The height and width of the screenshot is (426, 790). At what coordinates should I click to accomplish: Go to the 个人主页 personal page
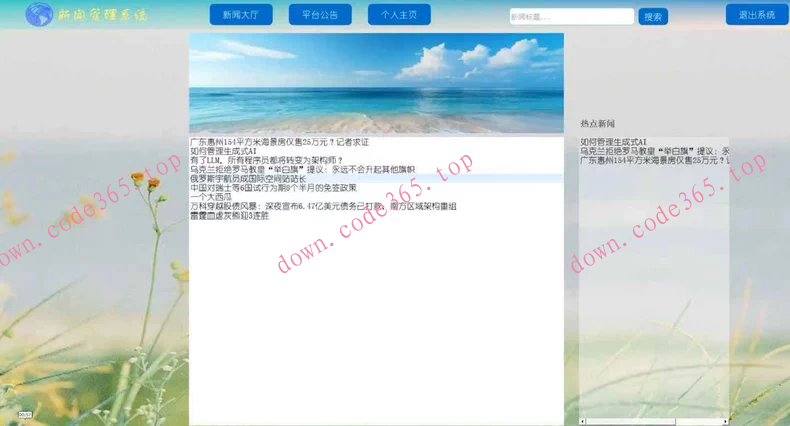(399, 15)
